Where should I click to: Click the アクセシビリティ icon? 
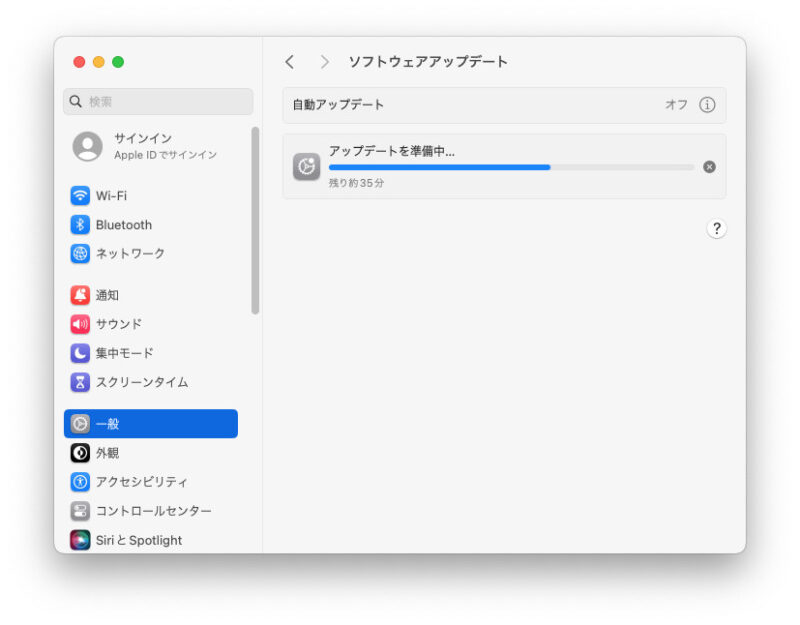point(80,482)
